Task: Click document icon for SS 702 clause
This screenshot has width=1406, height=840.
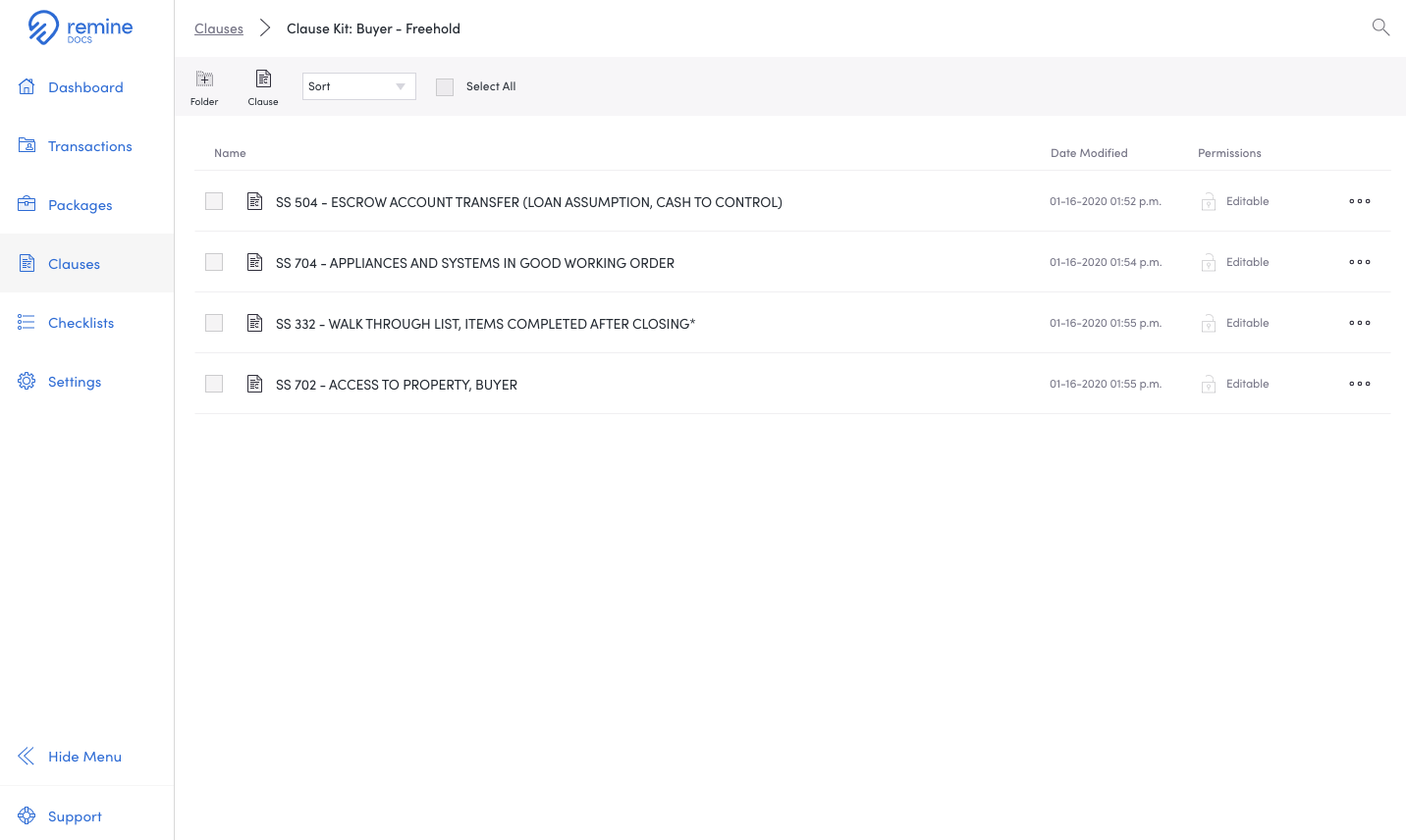Action: click(x=254, y=384)
